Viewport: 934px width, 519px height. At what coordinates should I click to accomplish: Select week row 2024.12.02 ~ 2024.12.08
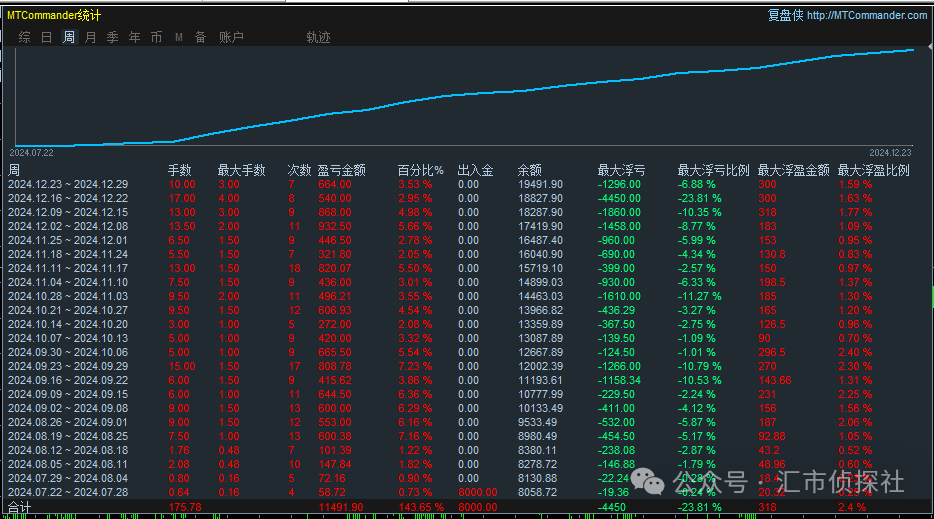pyautogui.click(x=467, y=226)
